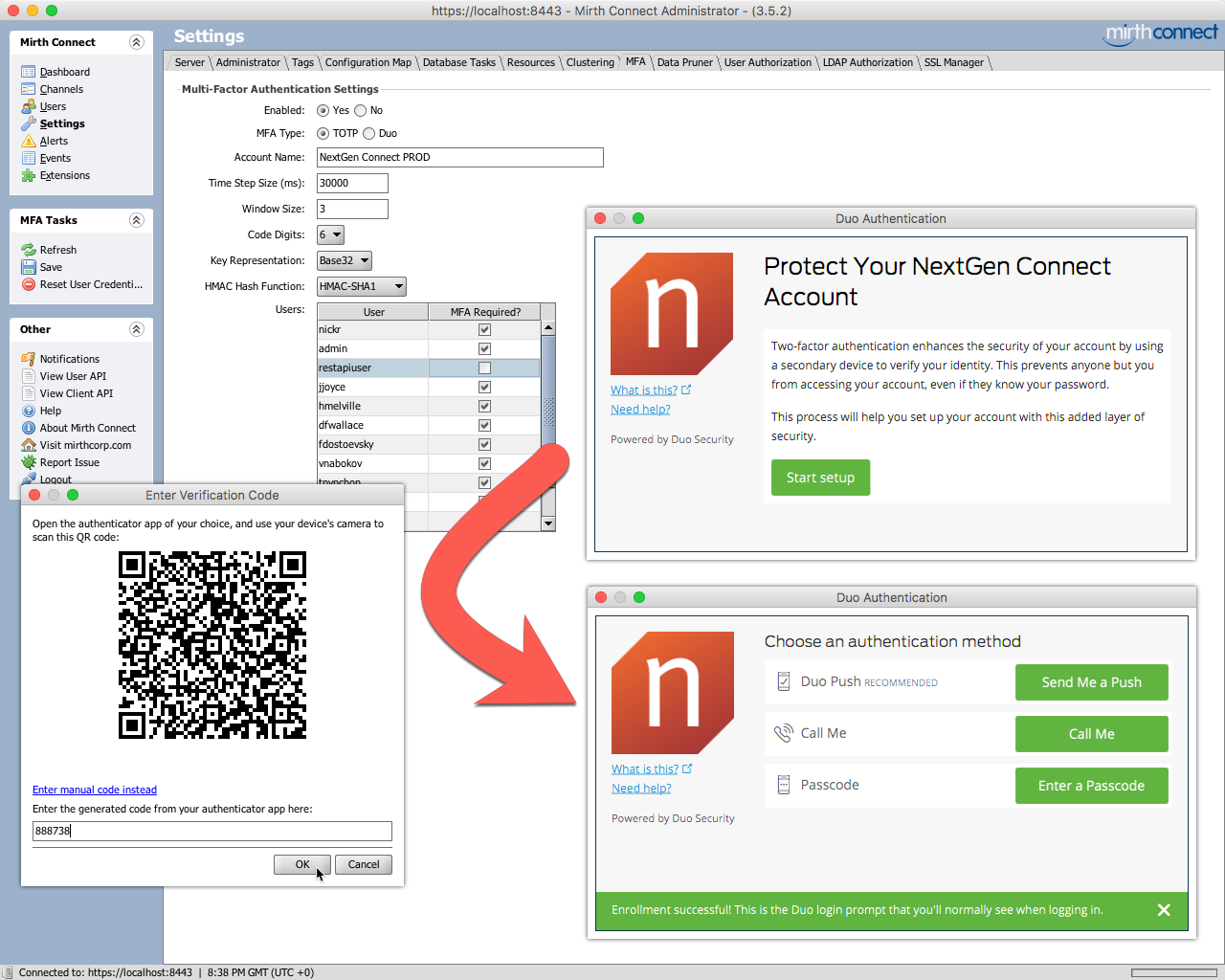Open the SSL Manager tab
The width and height of the screenshot is (1225, 980).
point(953,62)
